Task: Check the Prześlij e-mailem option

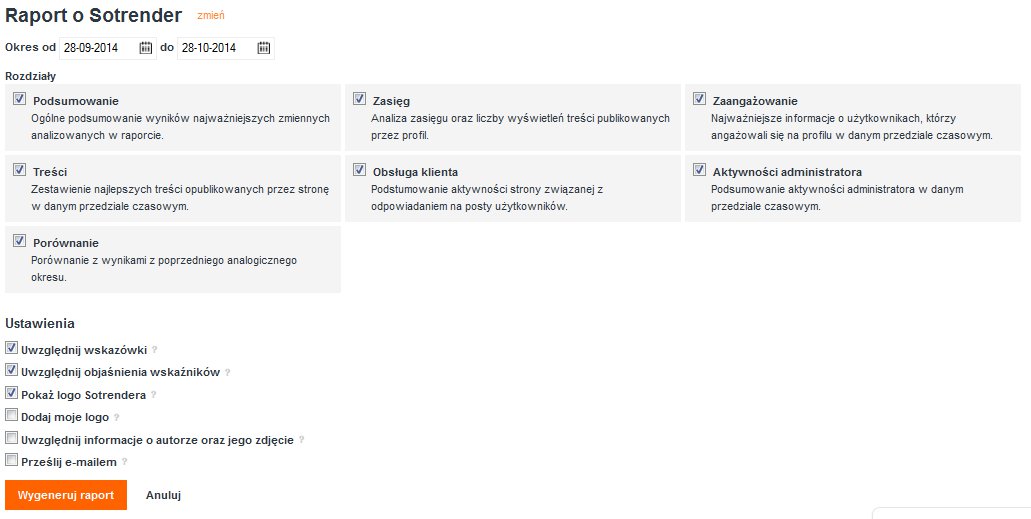Action: [x=11, y=460]
